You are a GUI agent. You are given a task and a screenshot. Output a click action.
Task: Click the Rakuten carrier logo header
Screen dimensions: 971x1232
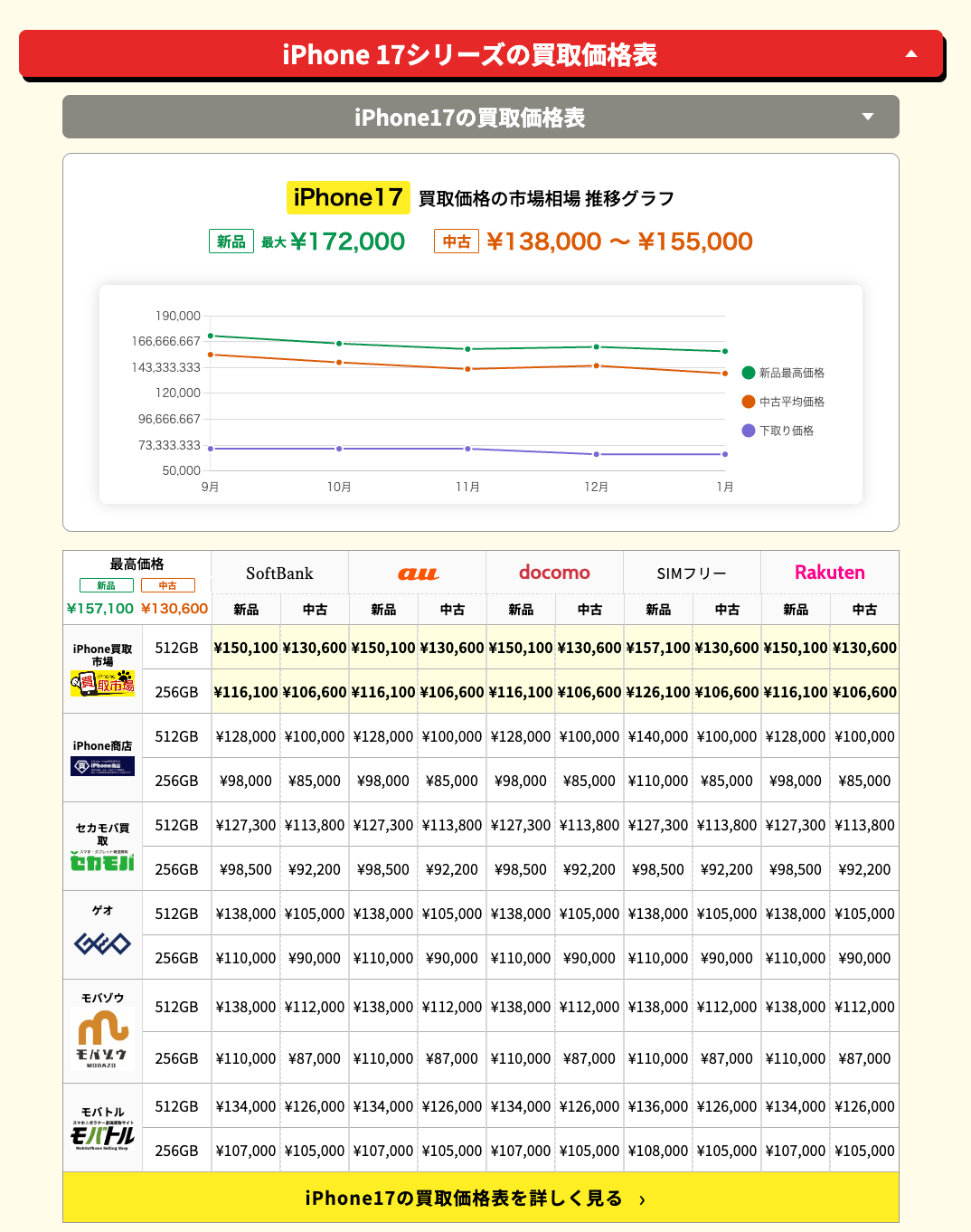pyautogui.click(x=830, y=573)
